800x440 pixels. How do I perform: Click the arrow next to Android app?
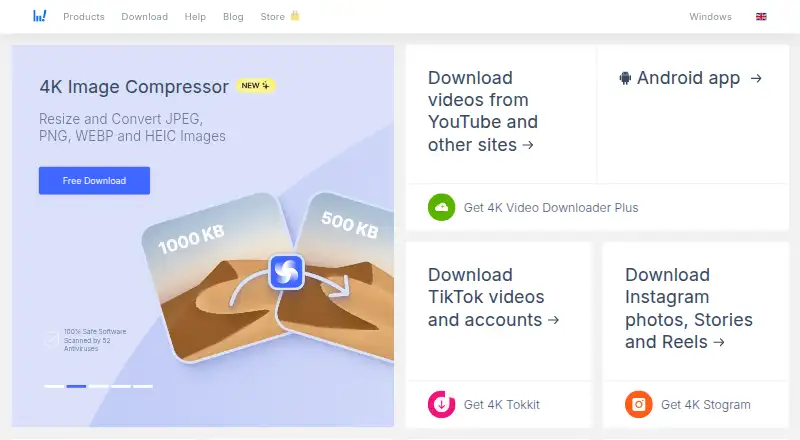point(756,78)
